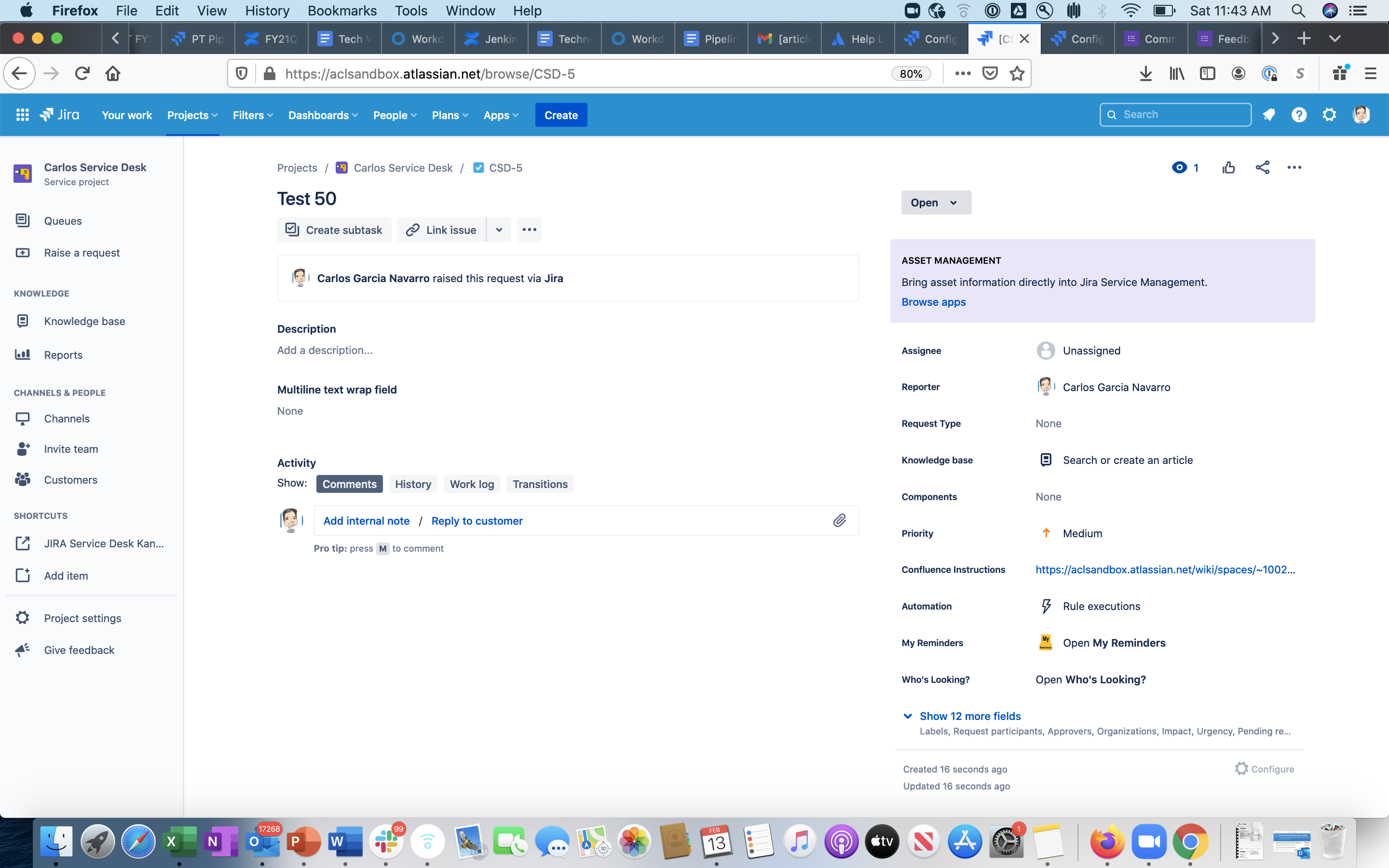Click the 80% page zoom control

[x=911, y=73]
